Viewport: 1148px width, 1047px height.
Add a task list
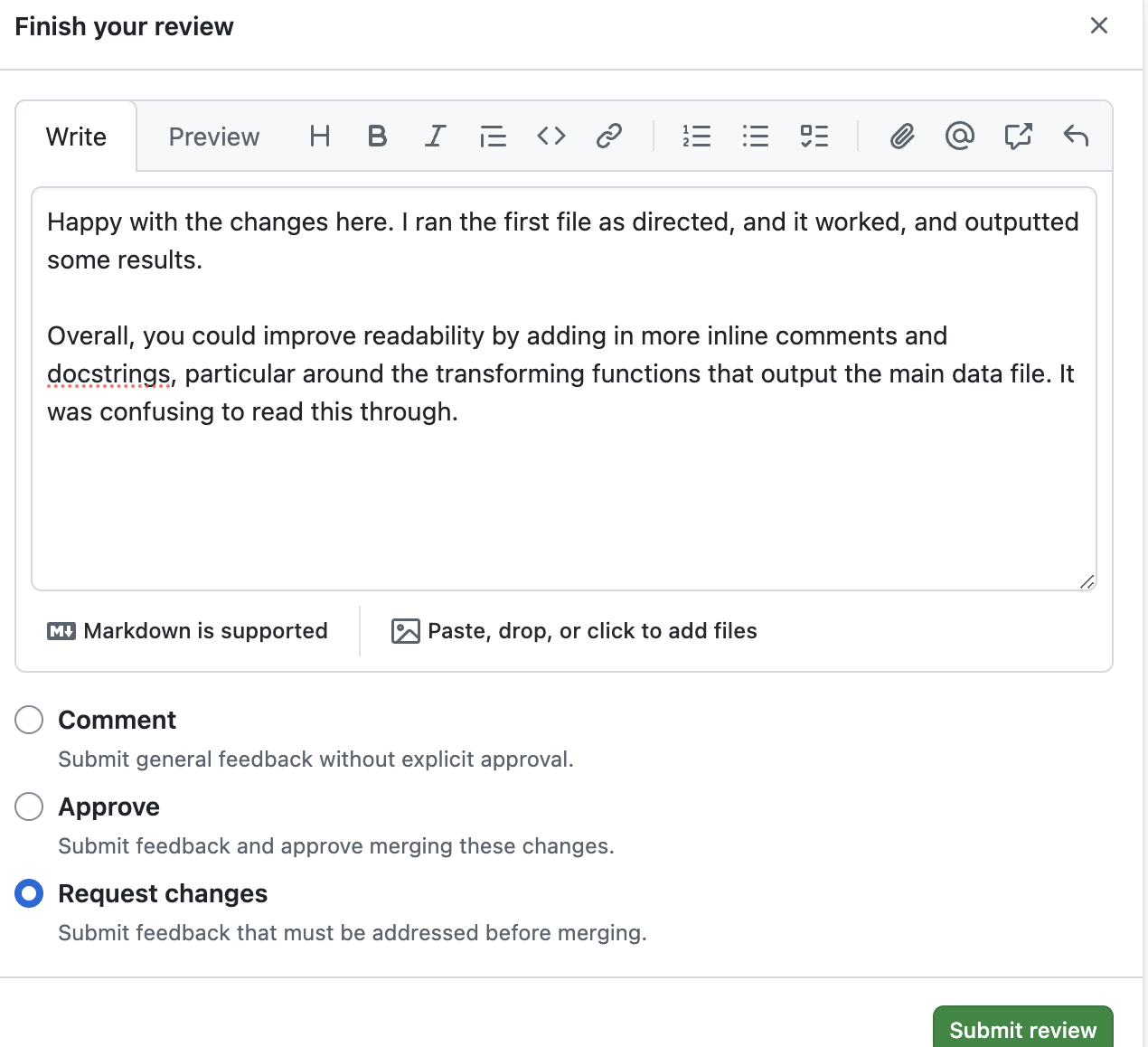[x=813, y=137]
